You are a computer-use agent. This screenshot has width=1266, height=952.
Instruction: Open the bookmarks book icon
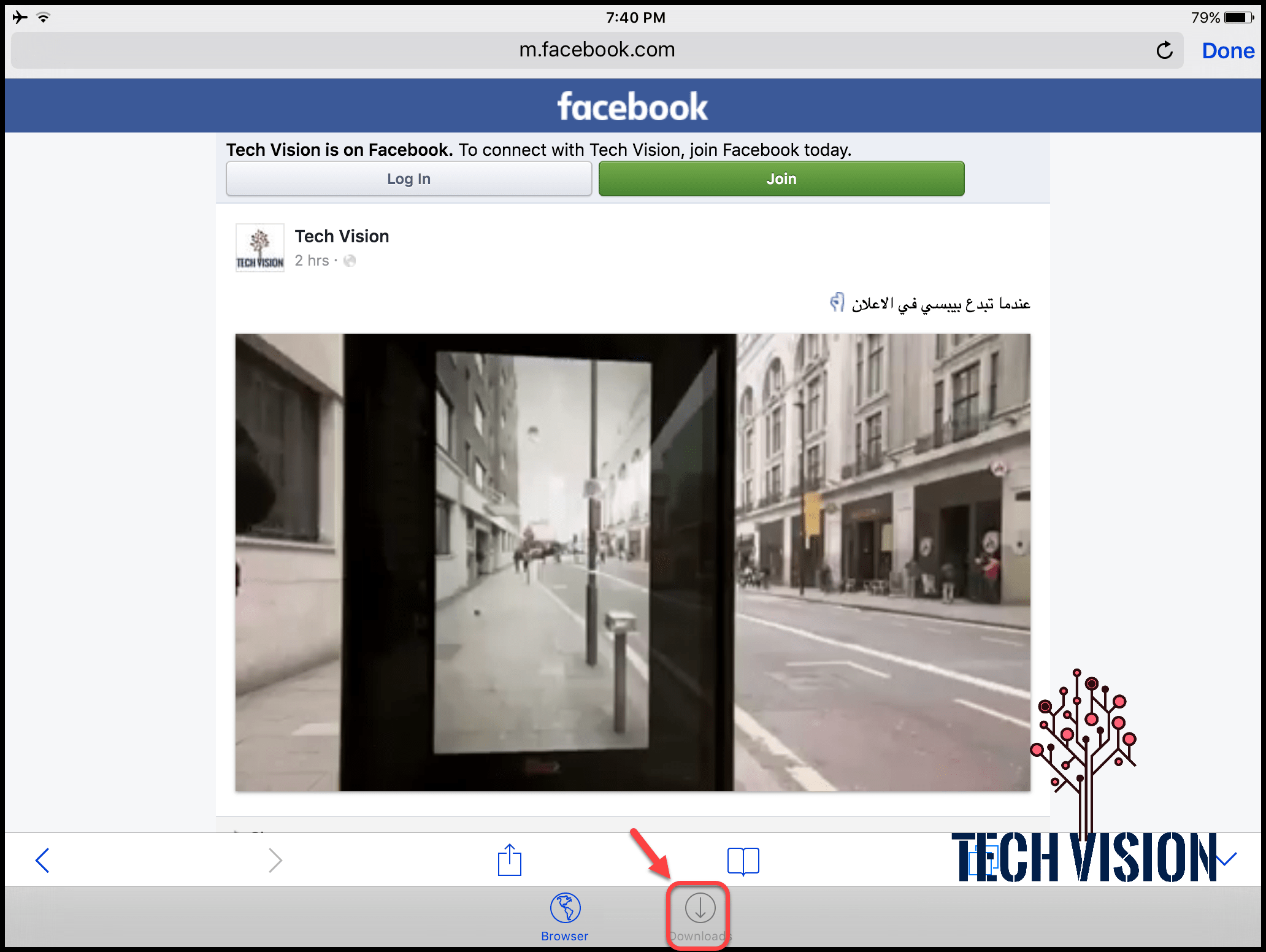pos(743,861)
